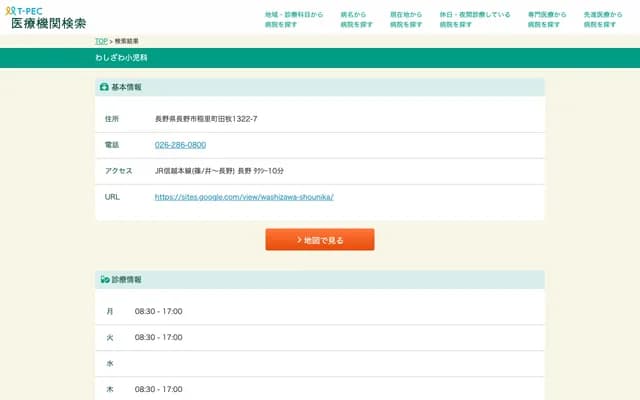Click the URL row label
The height and width of the screenshot is (400, 640).
point(112,197)
